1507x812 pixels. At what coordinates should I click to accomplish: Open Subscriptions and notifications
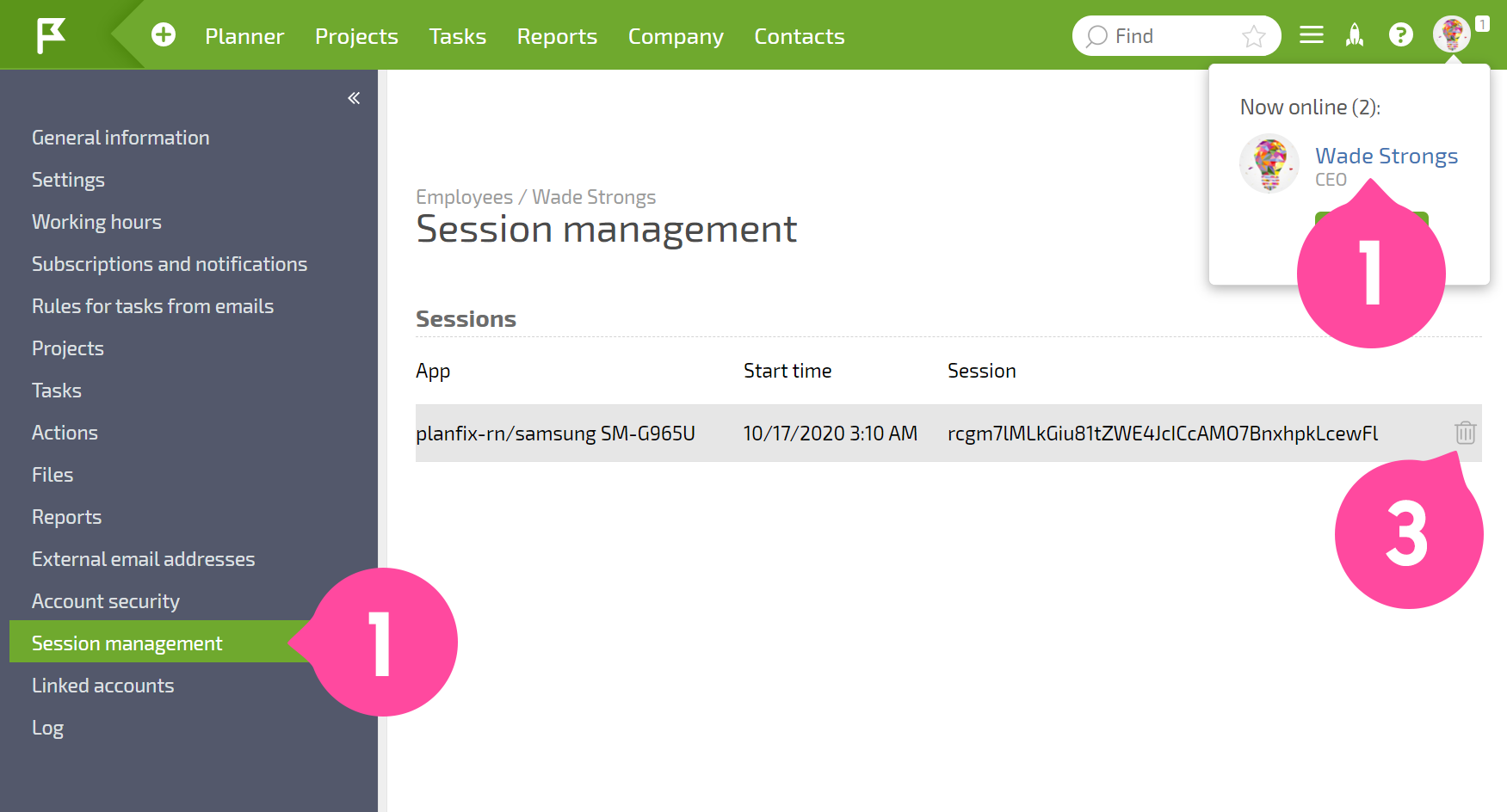(x=170, y=264)
